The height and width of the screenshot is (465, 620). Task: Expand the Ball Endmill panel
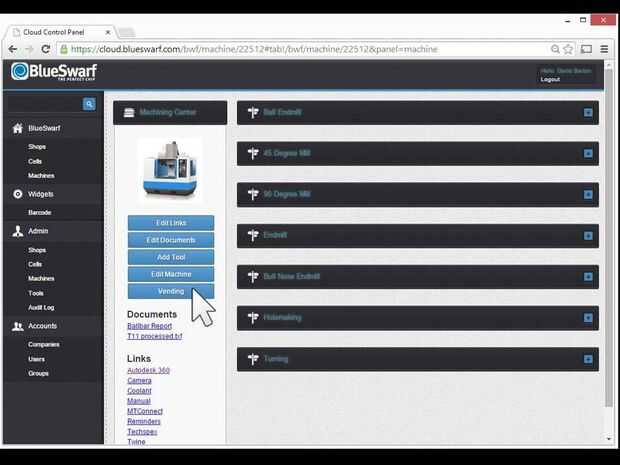point(588,113)
